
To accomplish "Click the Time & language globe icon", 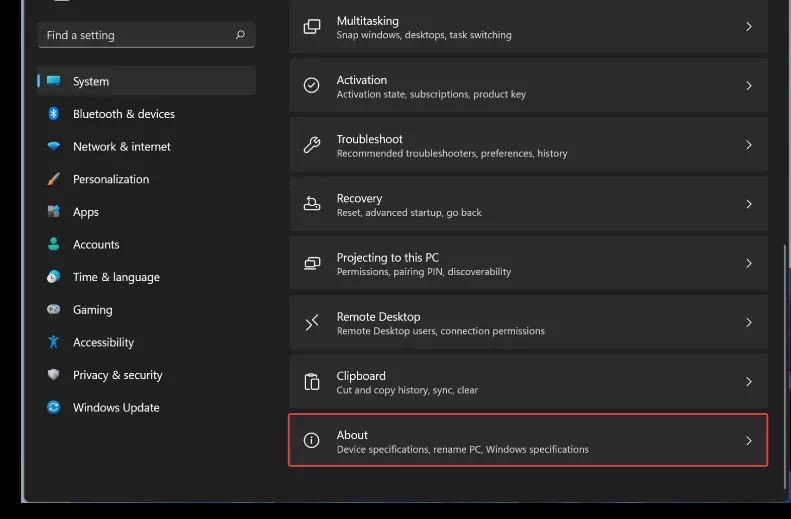I will 53,277.
